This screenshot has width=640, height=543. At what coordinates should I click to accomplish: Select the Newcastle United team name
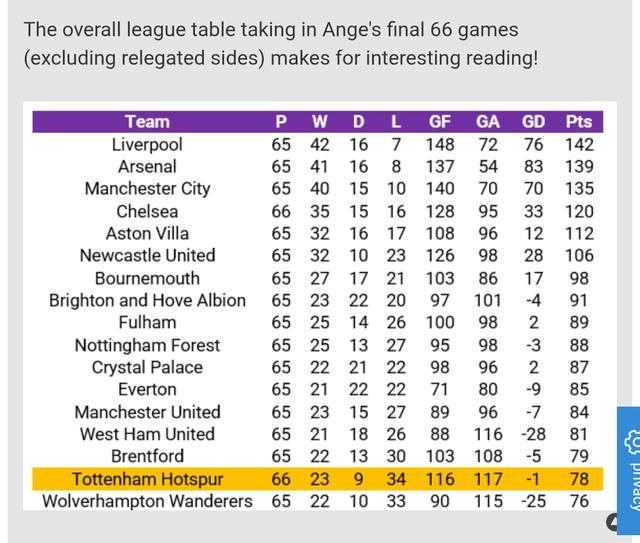[x=147, y=256]
